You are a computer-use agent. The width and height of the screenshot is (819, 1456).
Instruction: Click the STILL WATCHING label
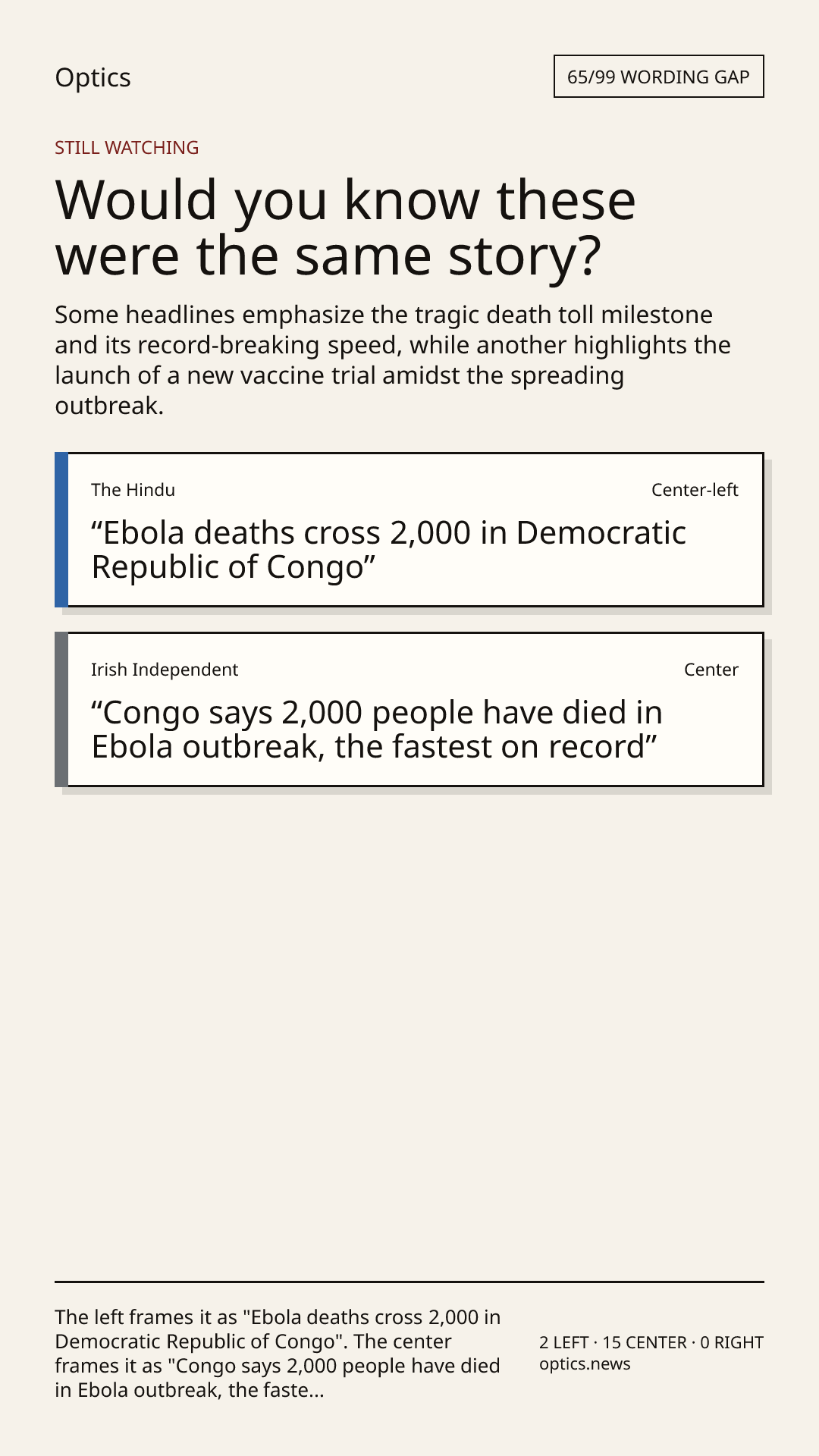(127, 147)
